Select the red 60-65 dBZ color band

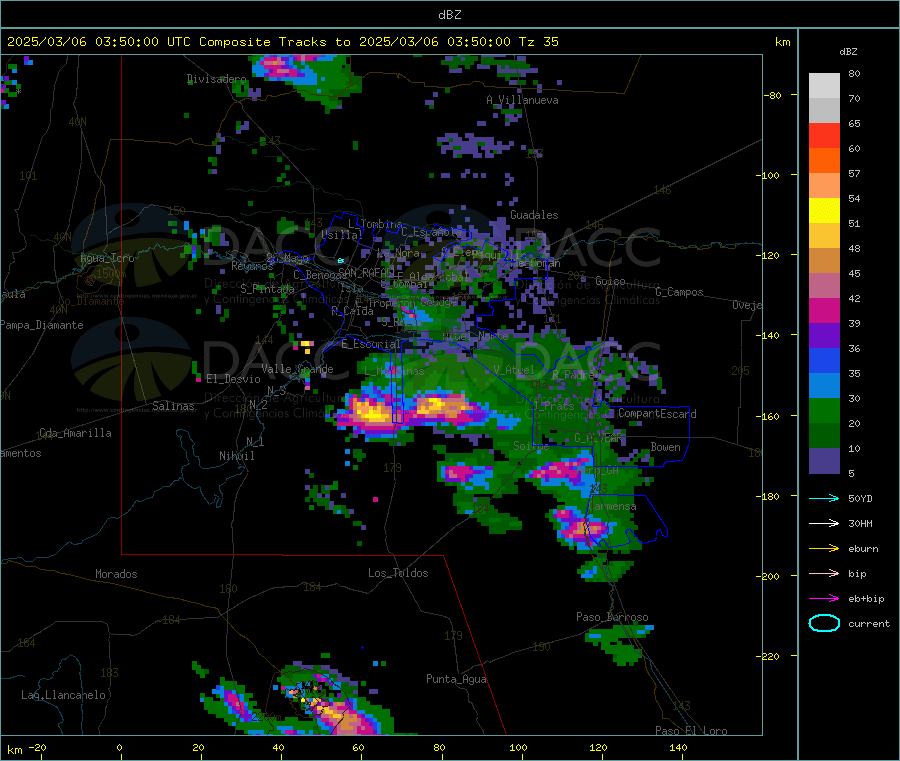824,135
